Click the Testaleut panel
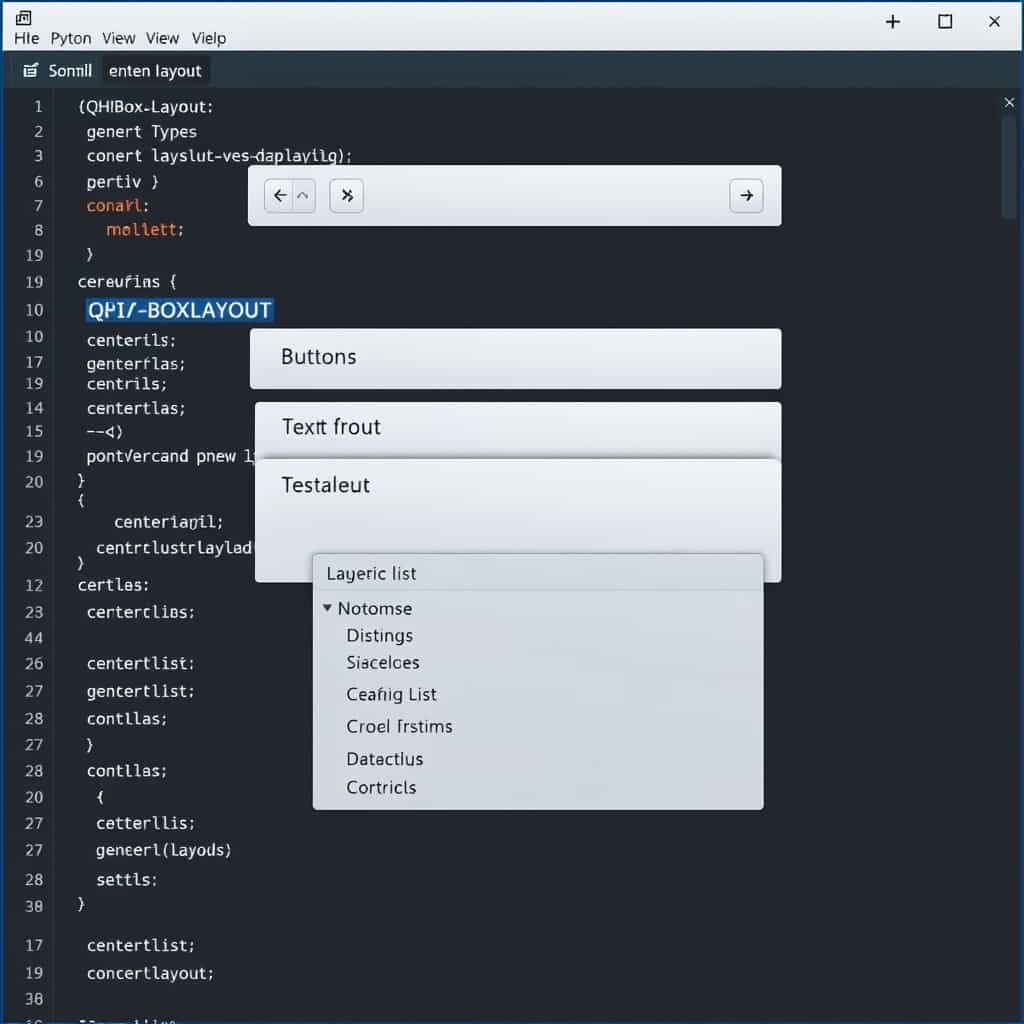 point(517,506)
